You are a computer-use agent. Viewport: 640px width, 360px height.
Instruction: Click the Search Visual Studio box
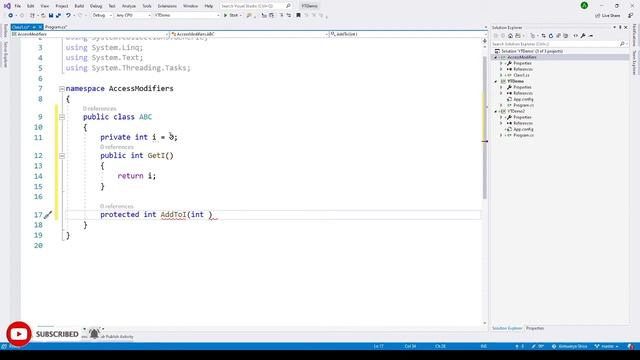[256, 6]
